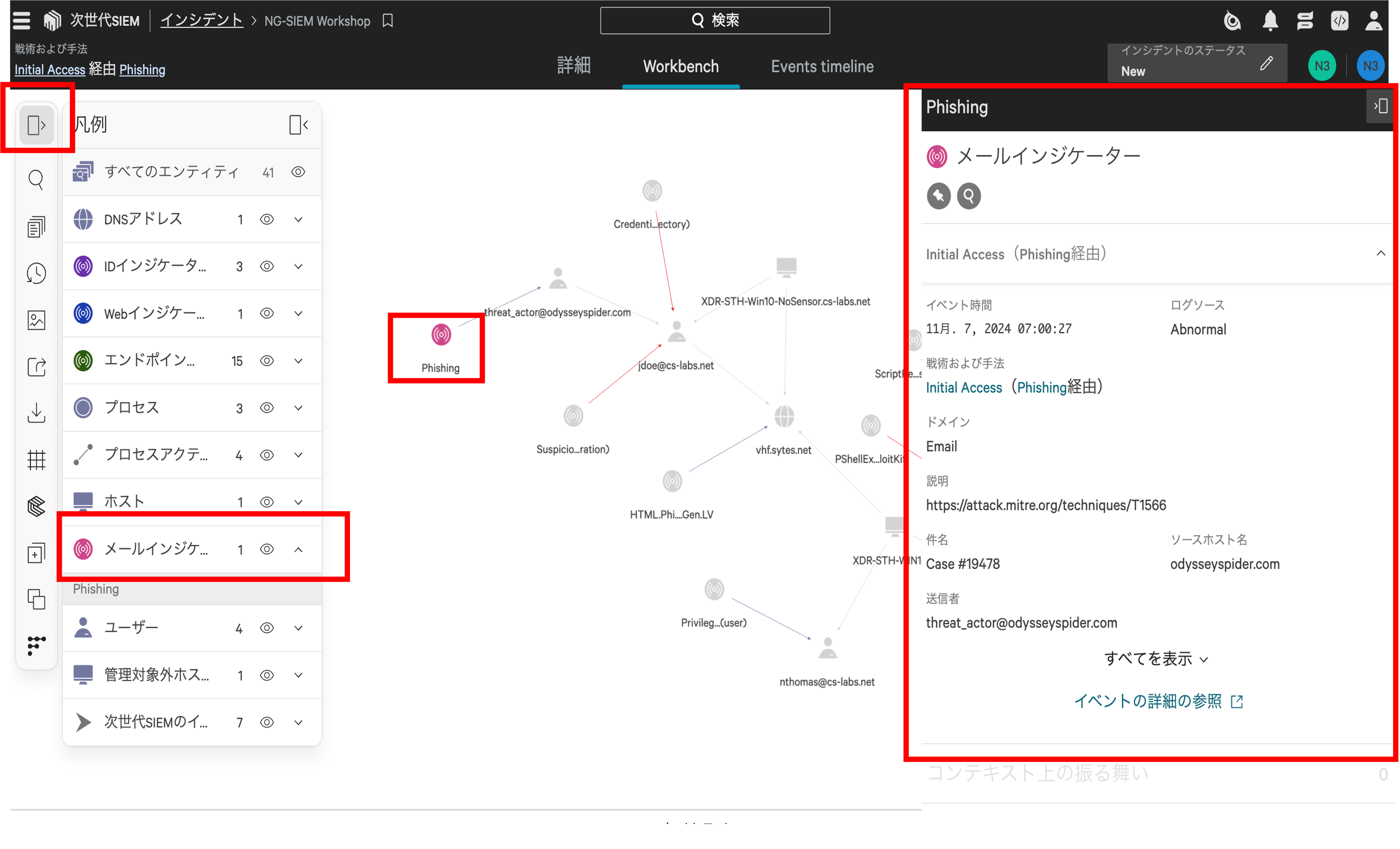1400x849 pixels.
Task: Open the notifications bell
Action: [x=1270, y=21]
